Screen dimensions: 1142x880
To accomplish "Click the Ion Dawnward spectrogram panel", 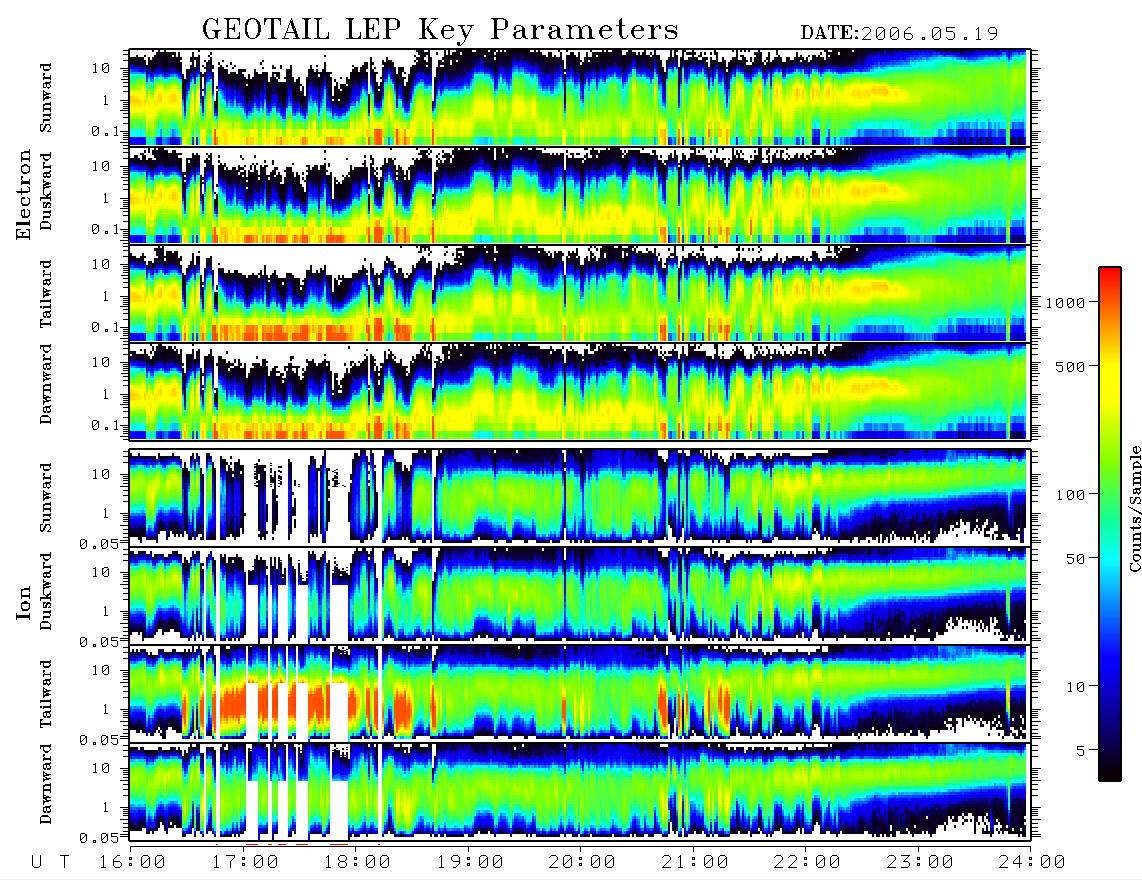I will (579, 790).
